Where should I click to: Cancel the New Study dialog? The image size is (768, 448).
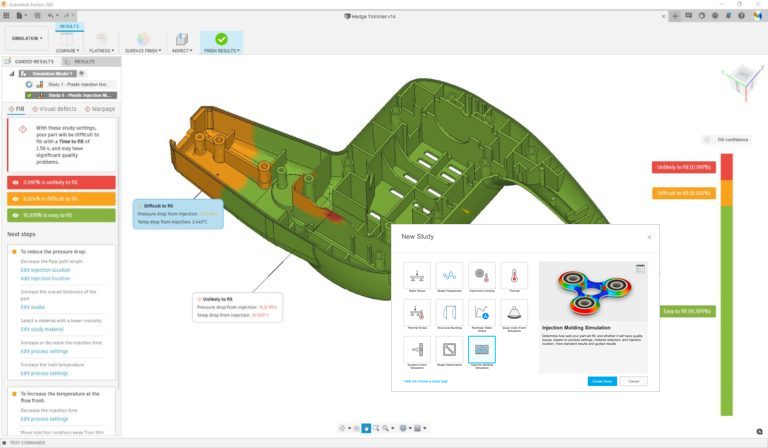[x=633, y=381]
